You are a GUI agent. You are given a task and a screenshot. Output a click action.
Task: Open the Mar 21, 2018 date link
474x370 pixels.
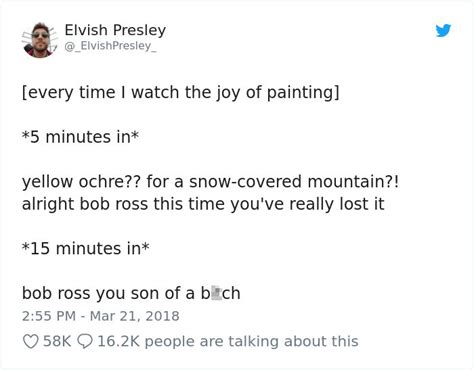135,316
